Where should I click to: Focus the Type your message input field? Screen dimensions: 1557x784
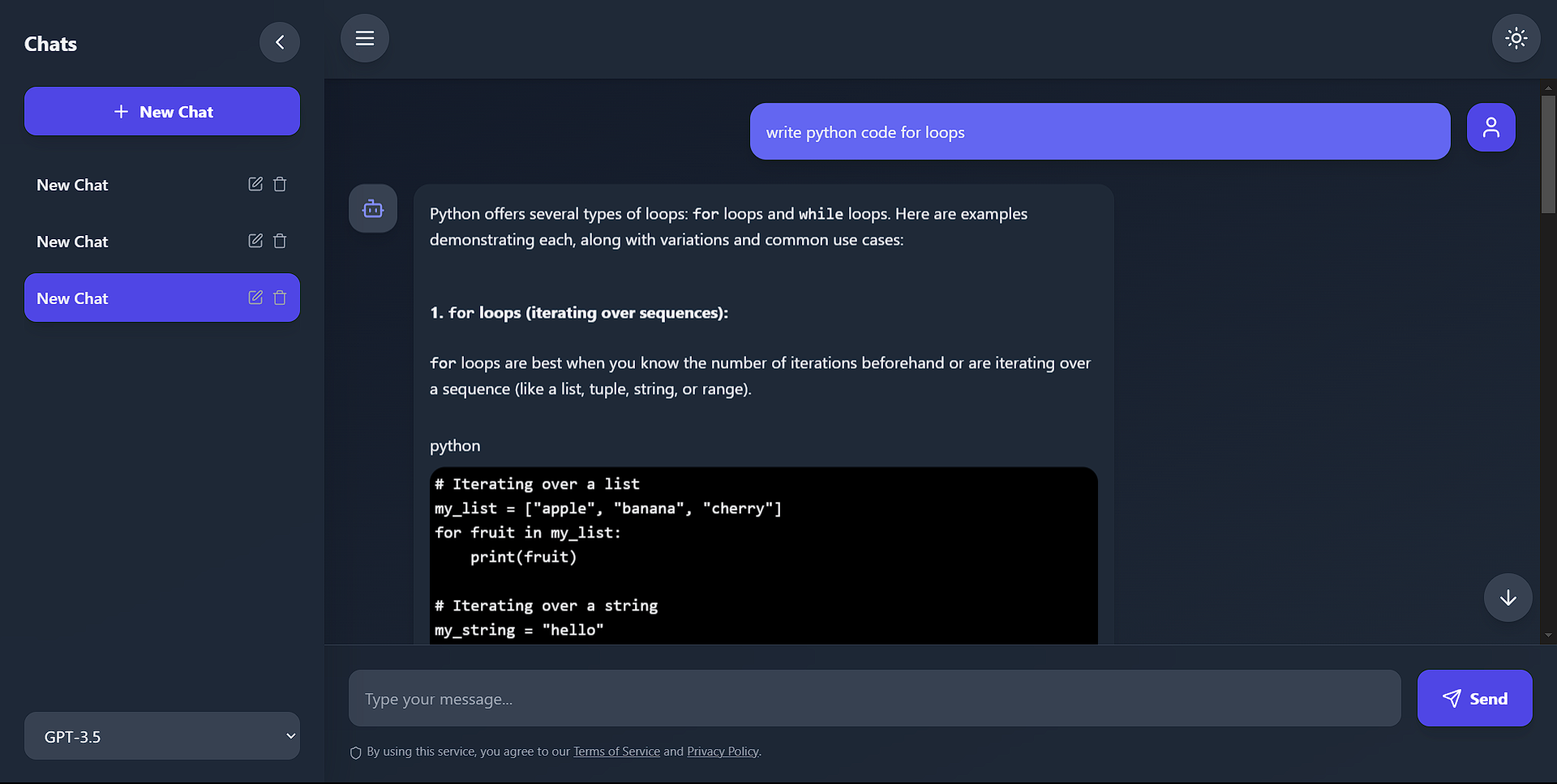click(873, 698)
